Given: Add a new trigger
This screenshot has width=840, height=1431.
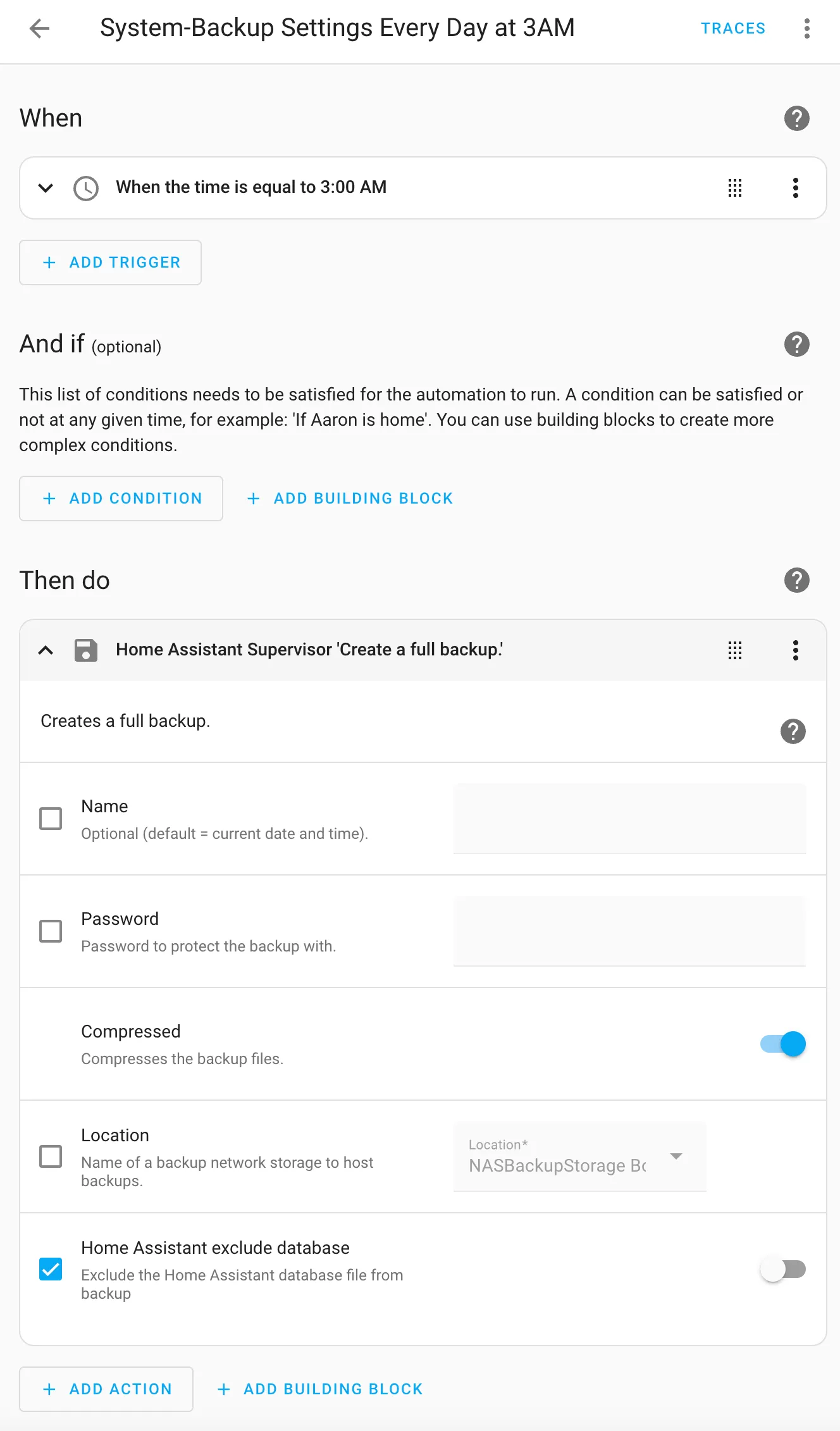Looking at the screenshot, I should click(x=110, y=263).
